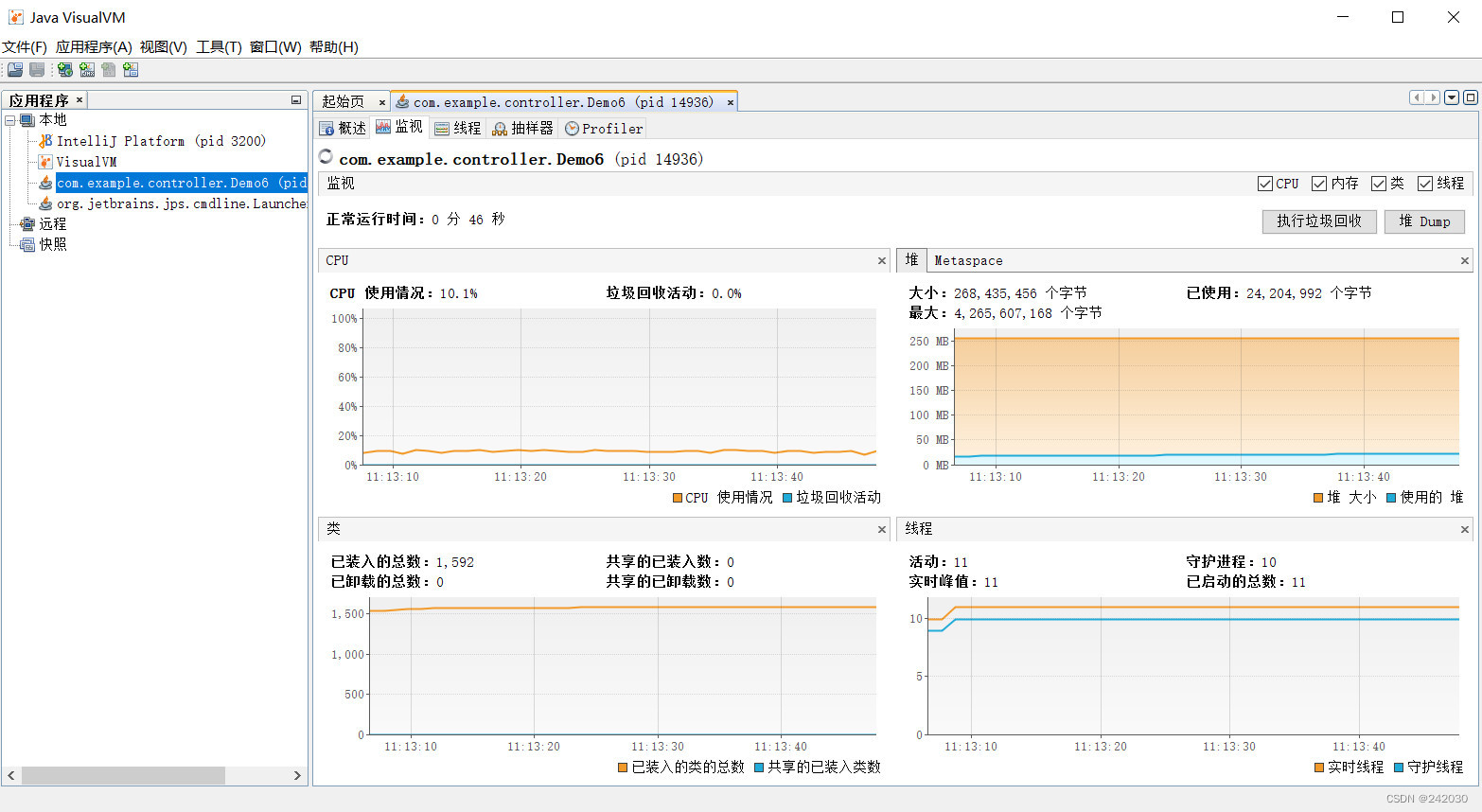Image resolution: width=1482 pixels, height=812 pixels.
Task: Toggle the 类 chart checkbox
Action: click(1379, 184)
